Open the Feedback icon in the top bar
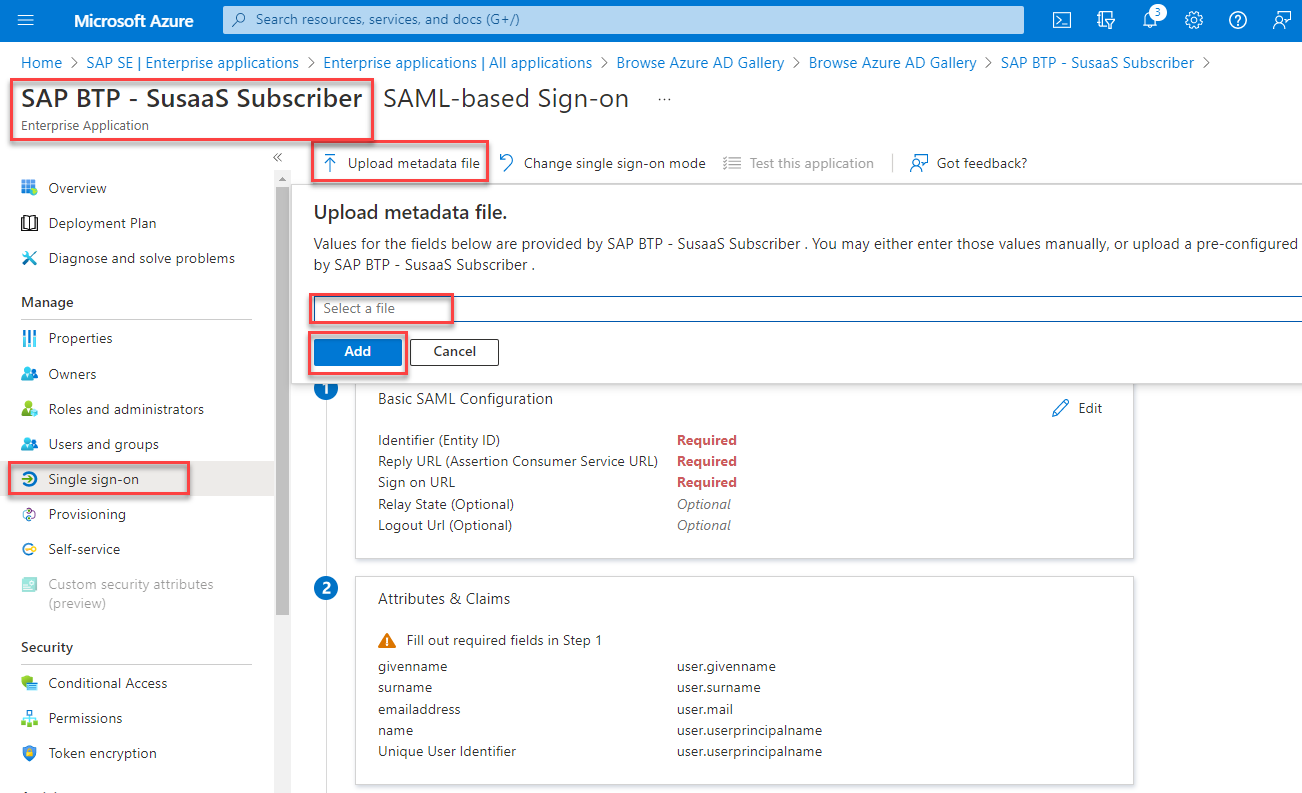The image size is (1302, 793). click(1281, 20)
